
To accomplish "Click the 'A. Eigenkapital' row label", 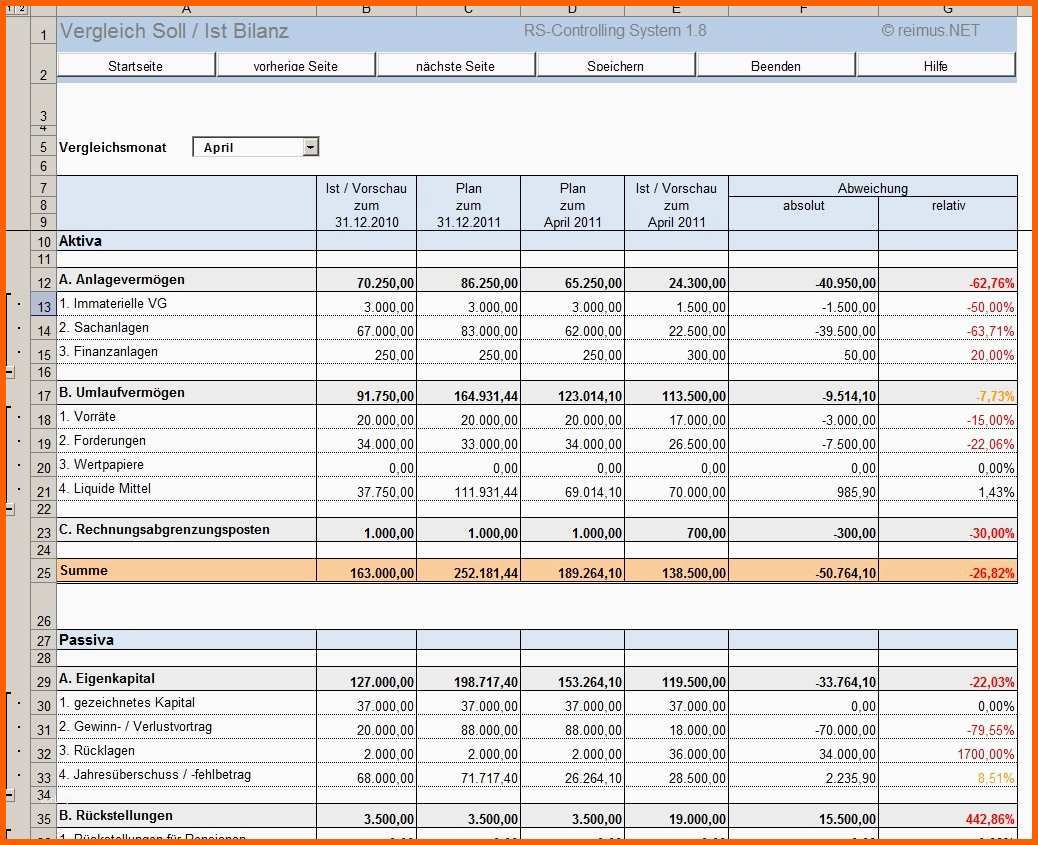I will [107, 678].
